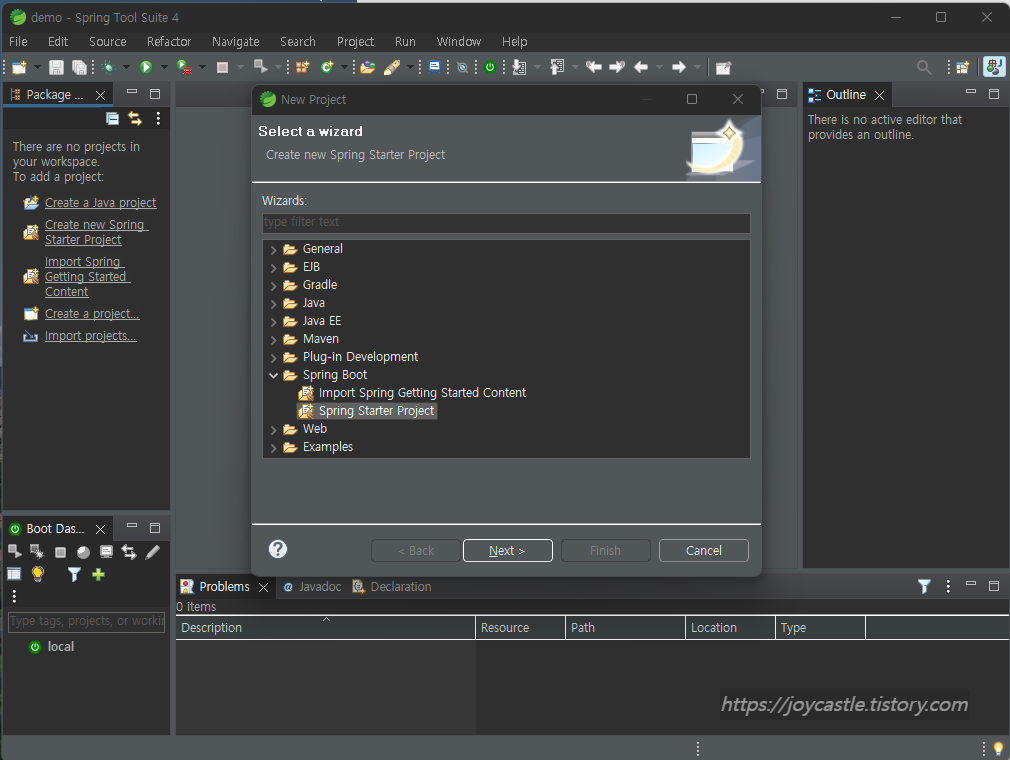This screenshot has width=1010, height=760.
Task: Expand the Web wizard folder
Action: click(274, 430)
